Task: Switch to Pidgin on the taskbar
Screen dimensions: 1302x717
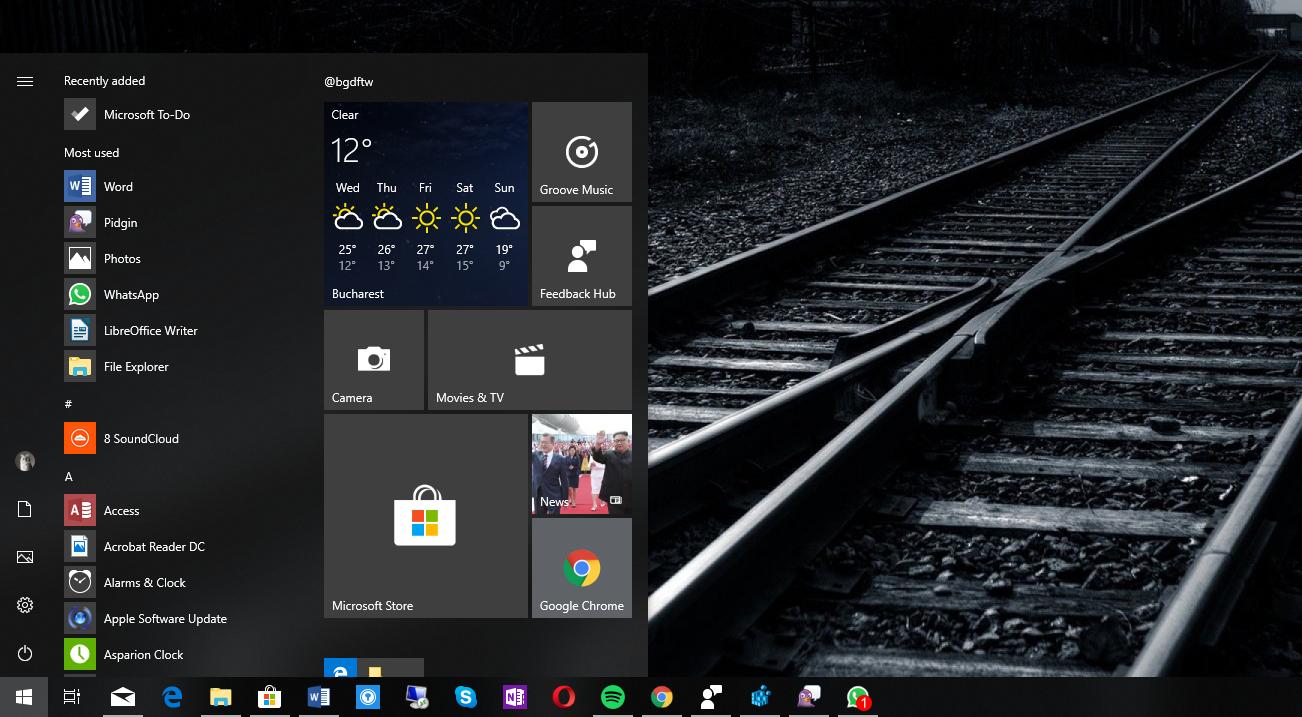Action: [x=809, y=697]
